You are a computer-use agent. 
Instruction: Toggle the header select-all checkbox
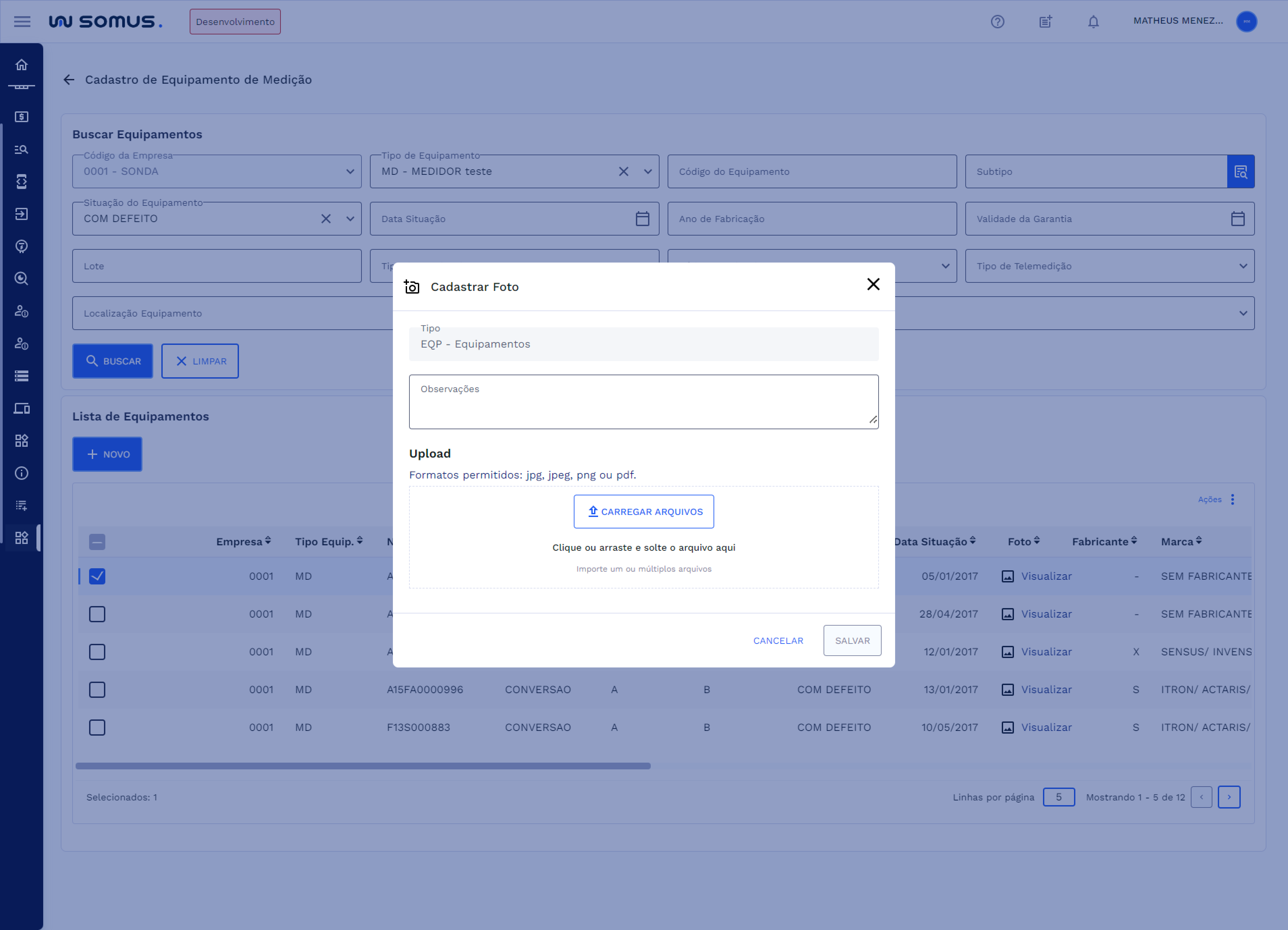pyautogui.click(x=97, y=542)
